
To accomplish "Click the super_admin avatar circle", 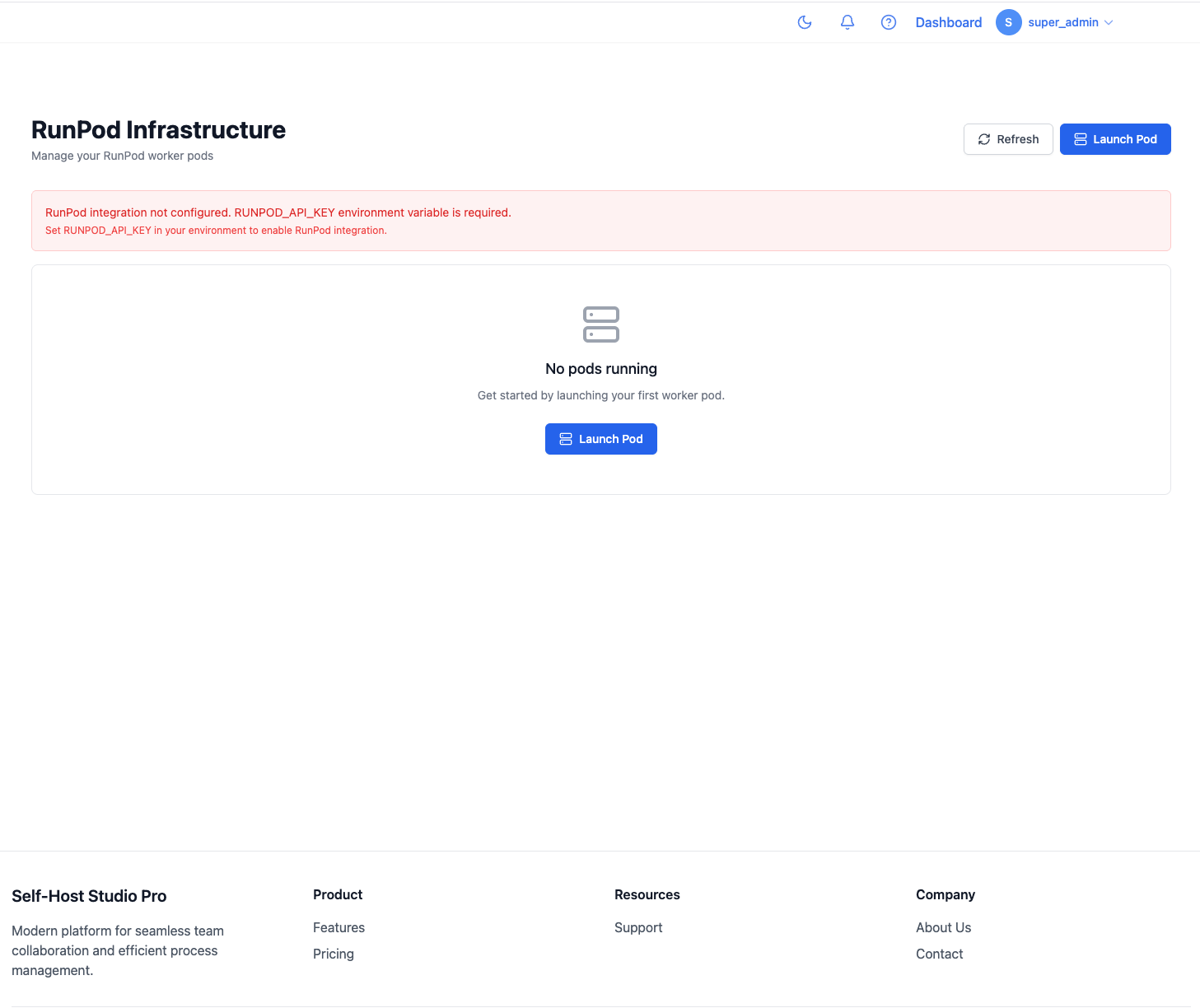I will tap(1008, 22).
